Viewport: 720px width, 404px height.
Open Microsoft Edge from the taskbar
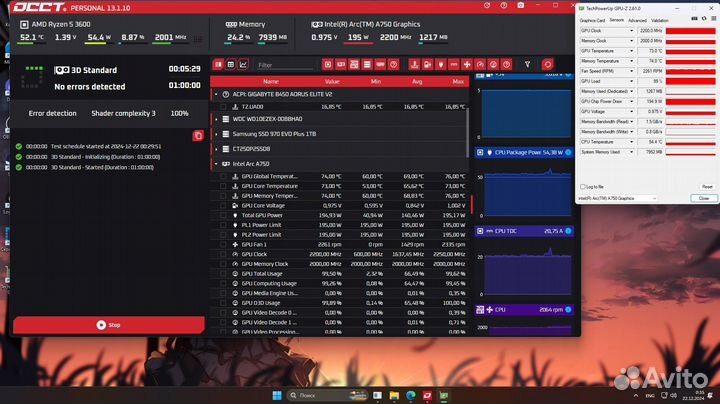[411, 396]
